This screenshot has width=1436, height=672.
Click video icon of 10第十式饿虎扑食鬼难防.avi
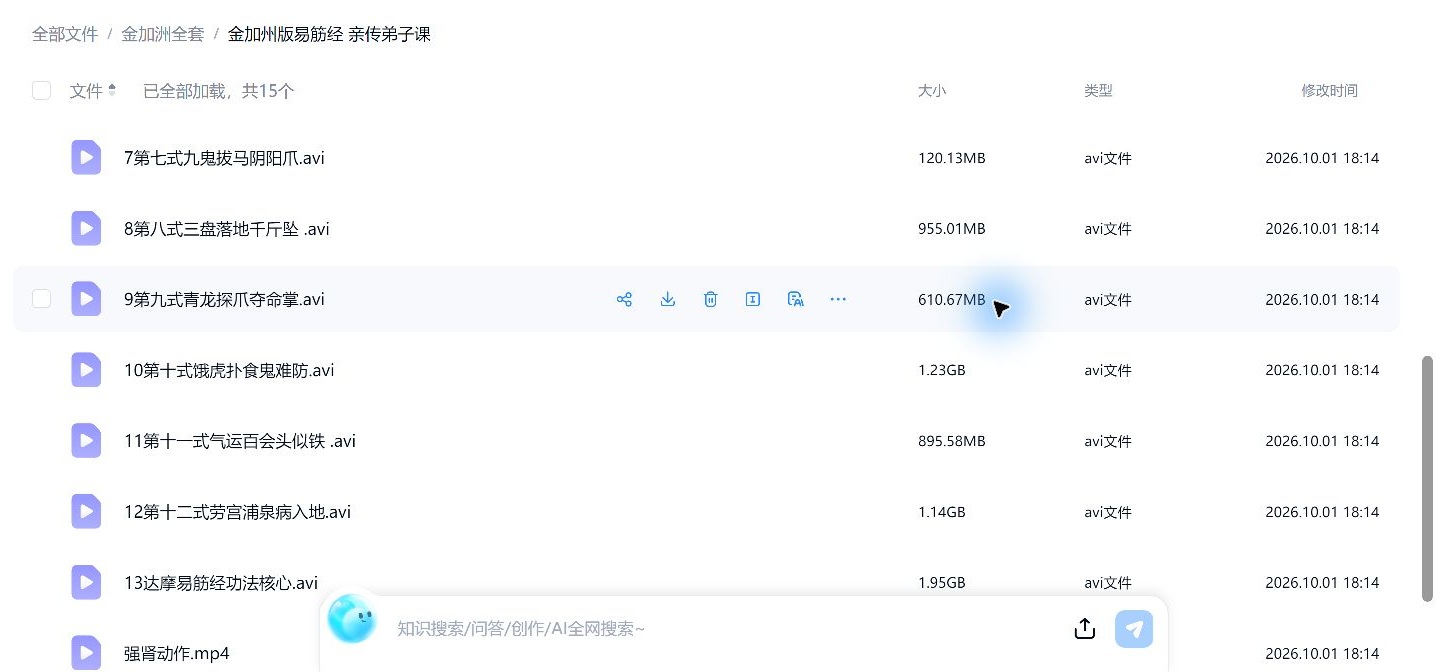86,370
